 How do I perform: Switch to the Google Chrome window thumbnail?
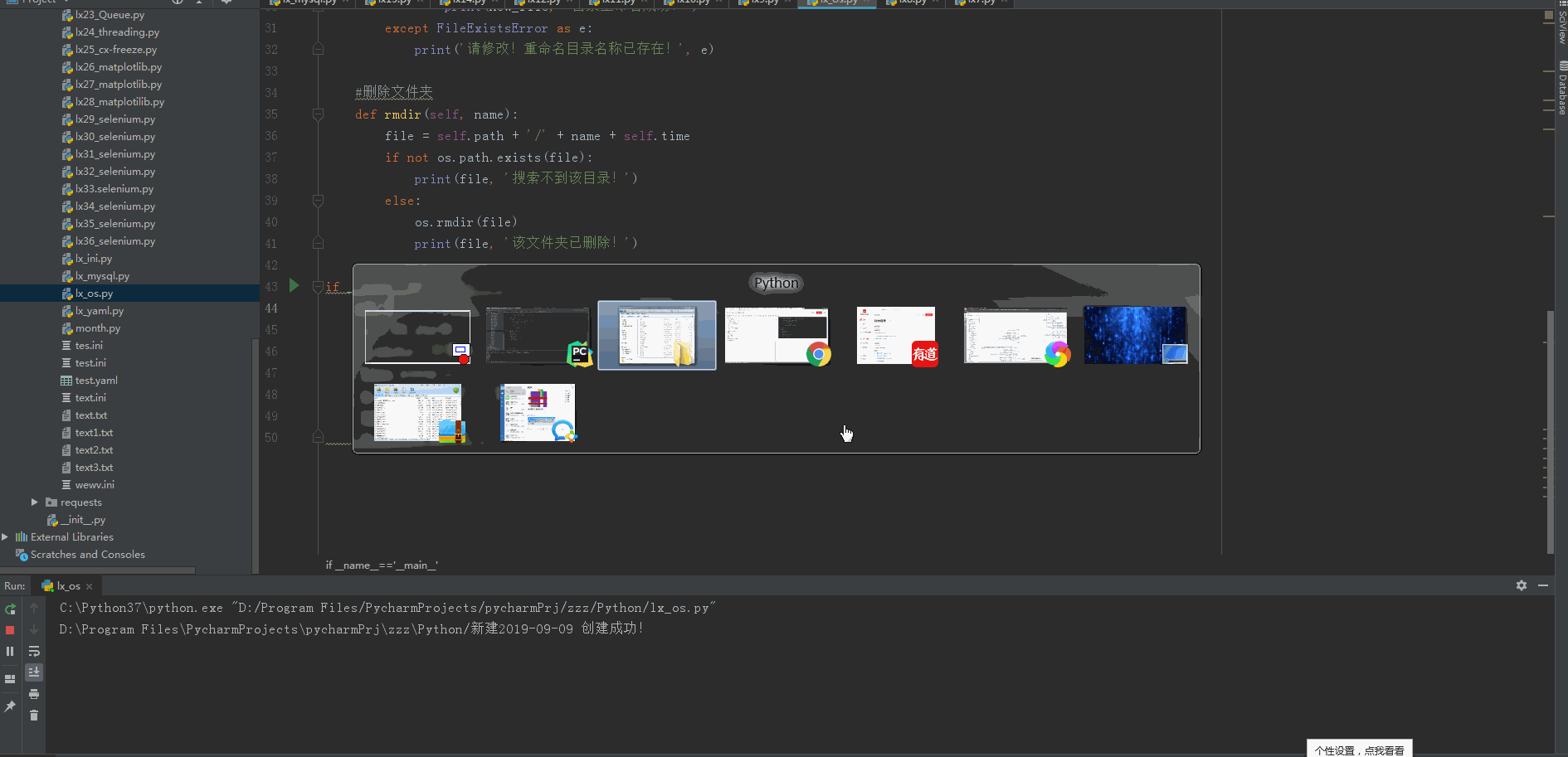pos(777,336)
